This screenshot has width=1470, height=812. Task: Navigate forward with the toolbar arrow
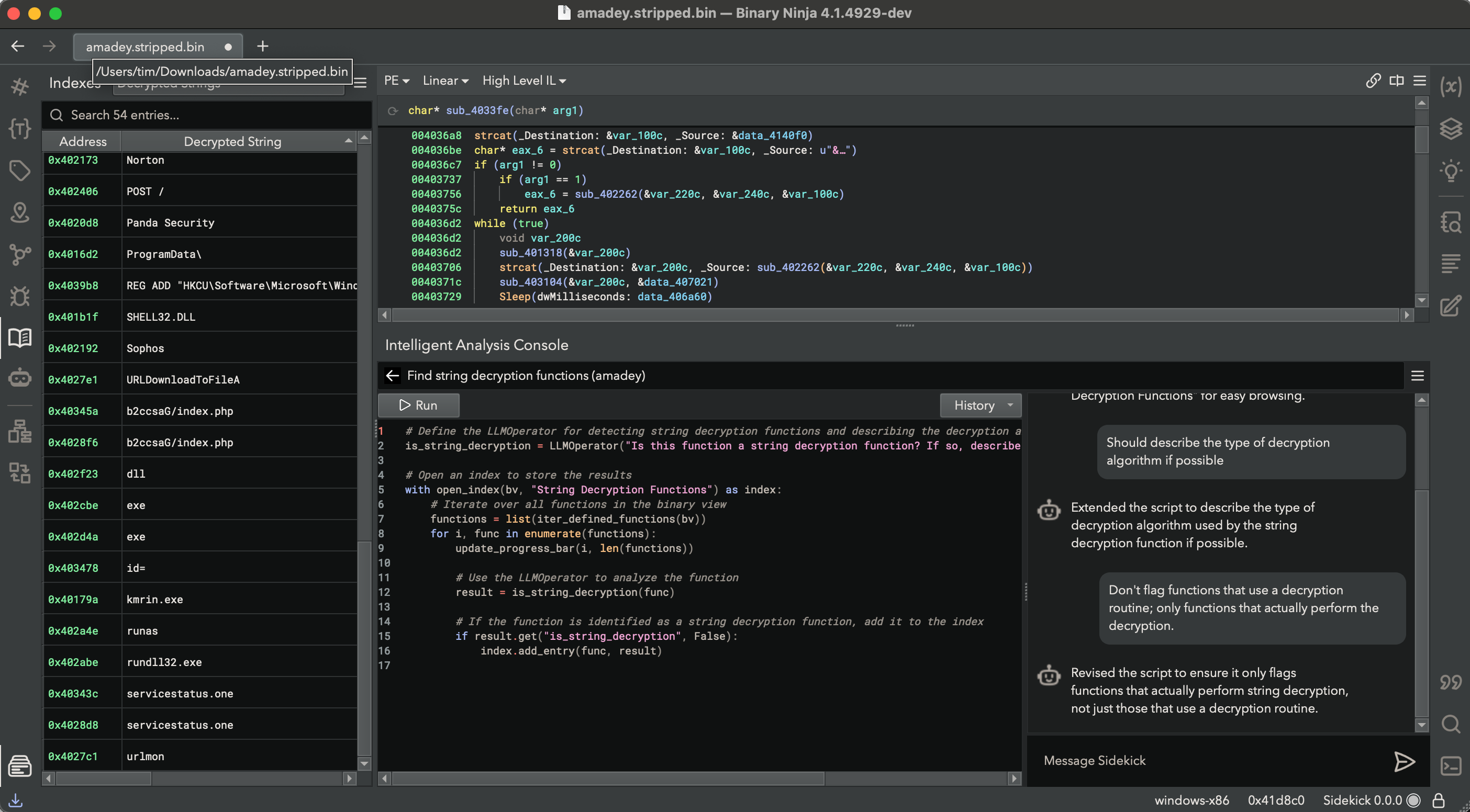tap(49, 46)
